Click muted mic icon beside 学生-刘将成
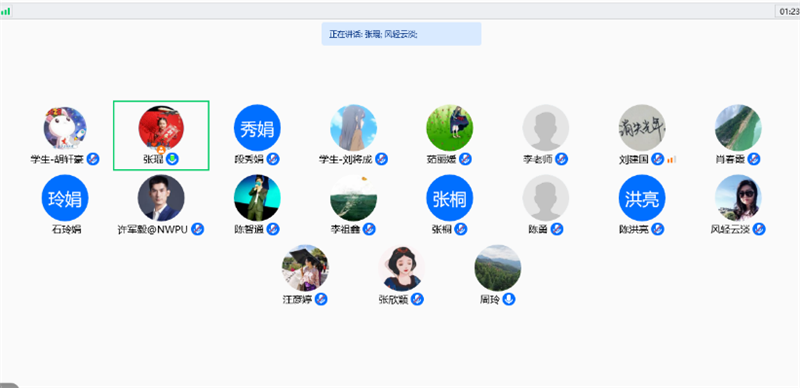 pos(382,159)
